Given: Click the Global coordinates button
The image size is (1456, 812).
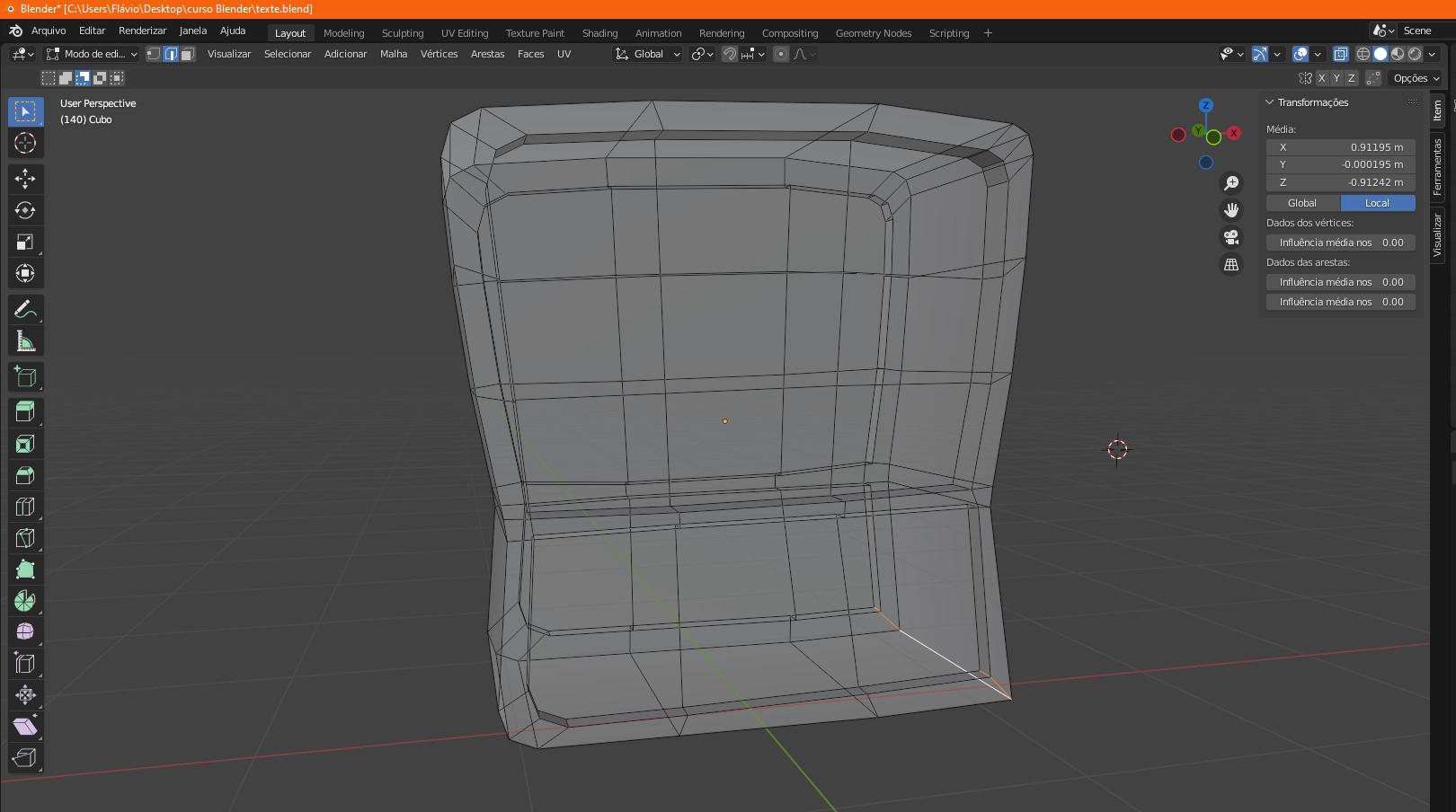Looking at the screenshot, I should (x=1302, y=203).
